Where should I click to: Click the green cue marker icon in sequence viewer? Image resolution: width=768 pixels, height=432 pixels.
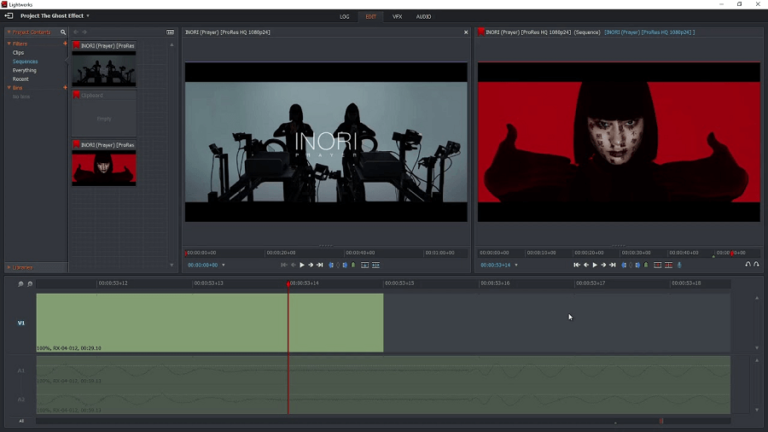point(646,265)
